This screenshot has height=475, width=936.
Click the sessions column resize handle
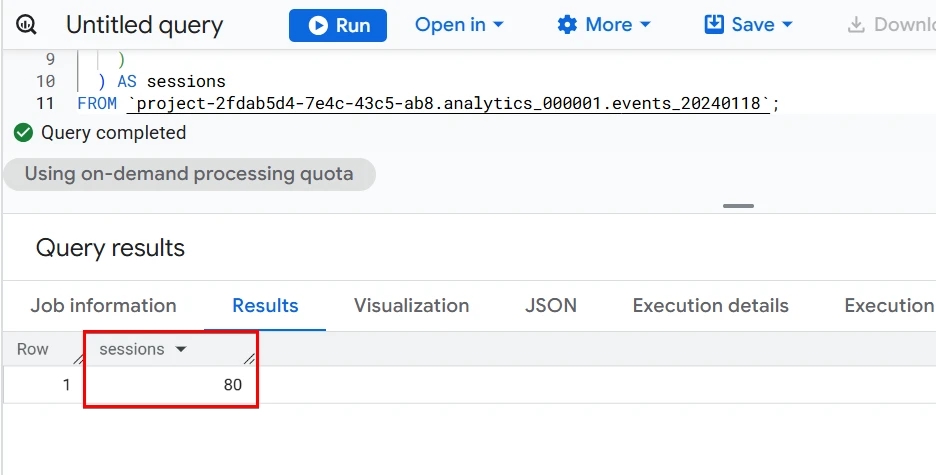(x=250, y=358)
